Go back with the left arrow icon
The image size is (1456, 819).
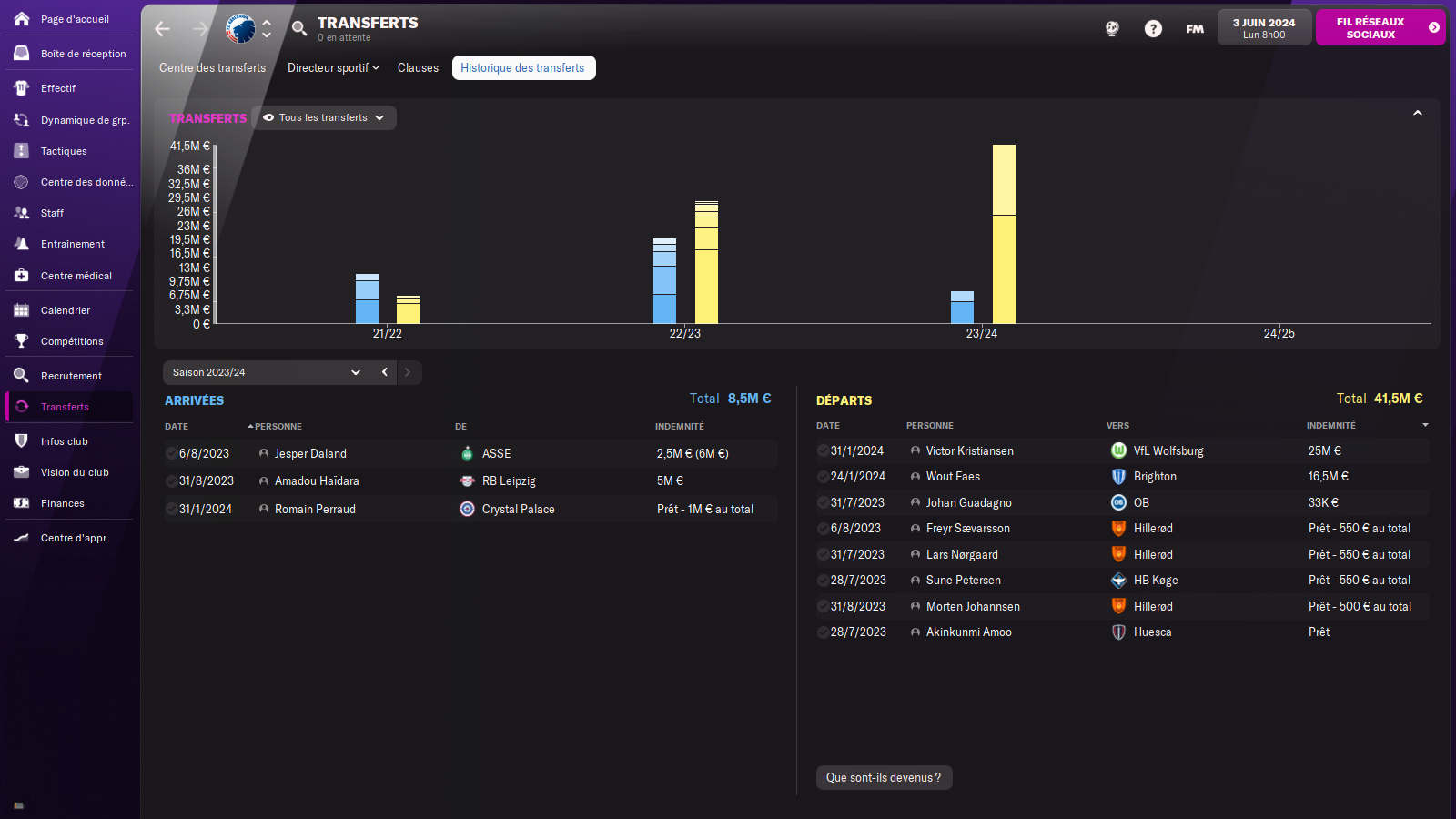(163, 29)
